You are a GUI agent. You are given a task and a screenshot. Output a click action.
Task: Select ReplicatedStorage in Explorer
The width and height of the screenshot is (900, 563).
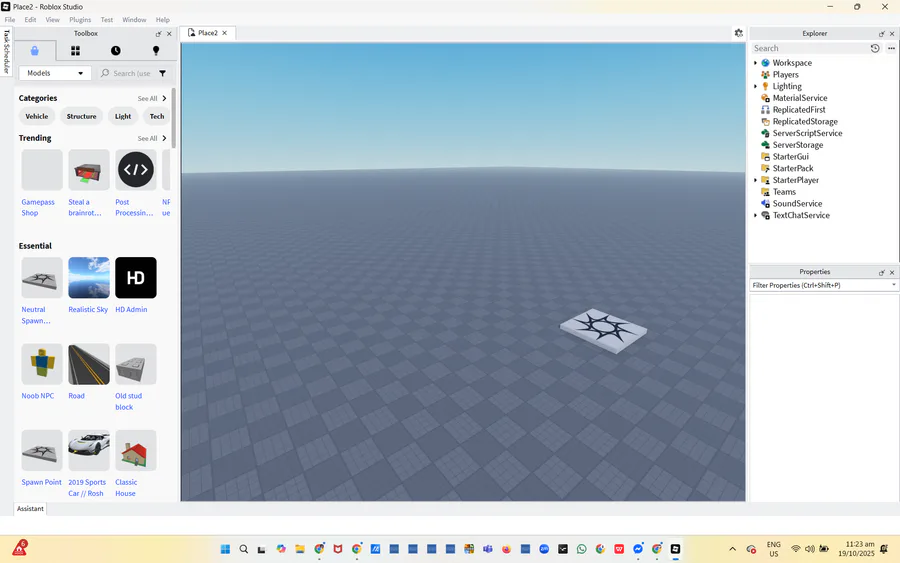[805, 122]
